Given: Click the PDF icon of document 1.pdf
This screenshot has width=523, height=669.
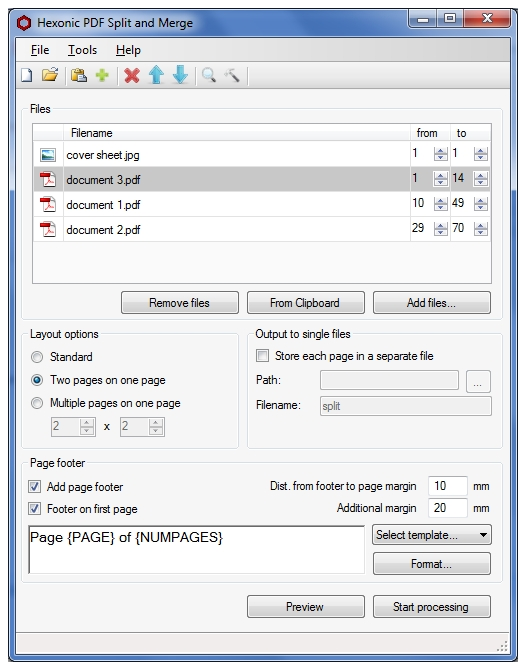Looking at the screenshot, I should [x=48, y=204].
